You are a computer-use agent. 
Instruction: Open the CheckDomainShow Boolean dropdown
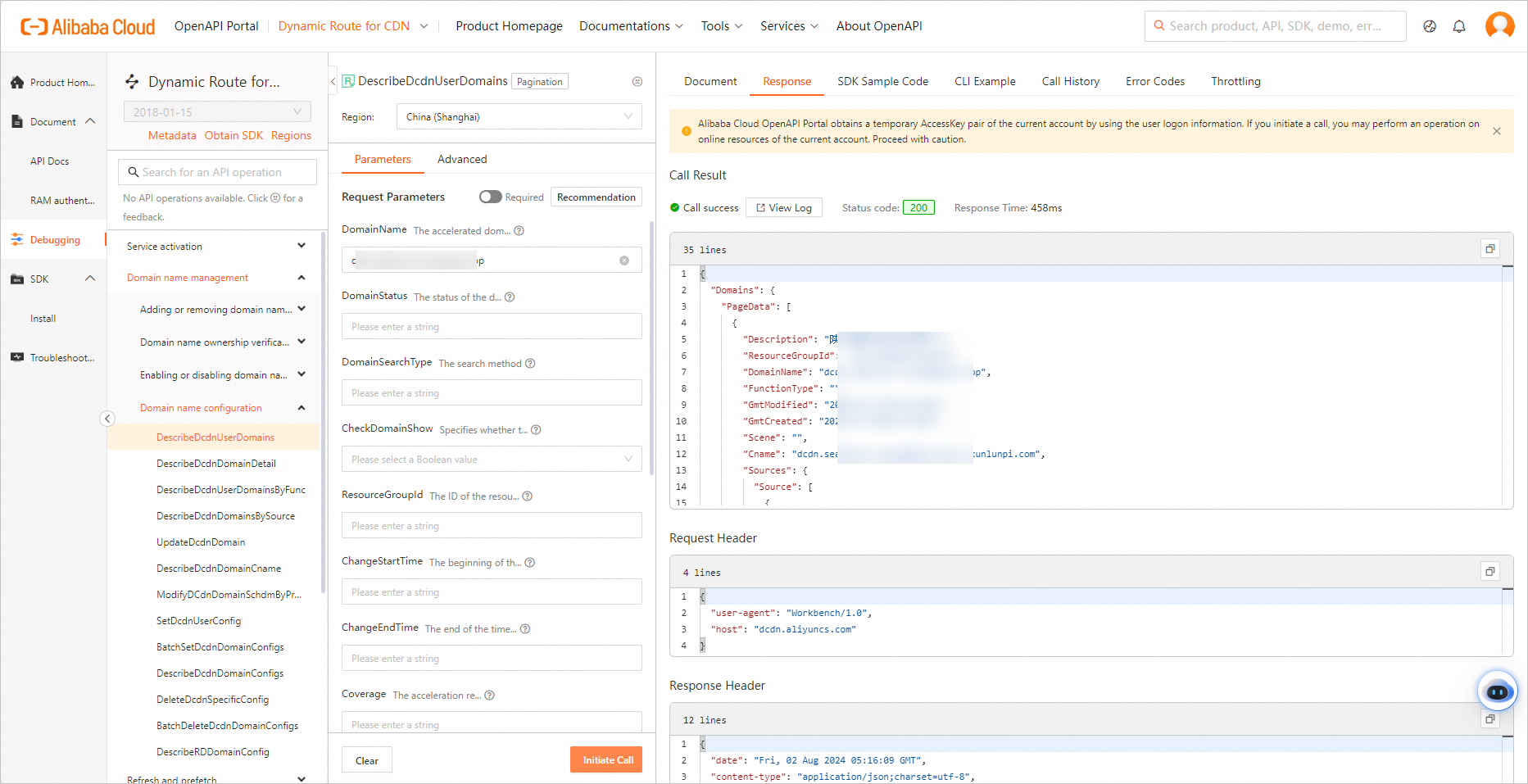[x=492, y=459]
